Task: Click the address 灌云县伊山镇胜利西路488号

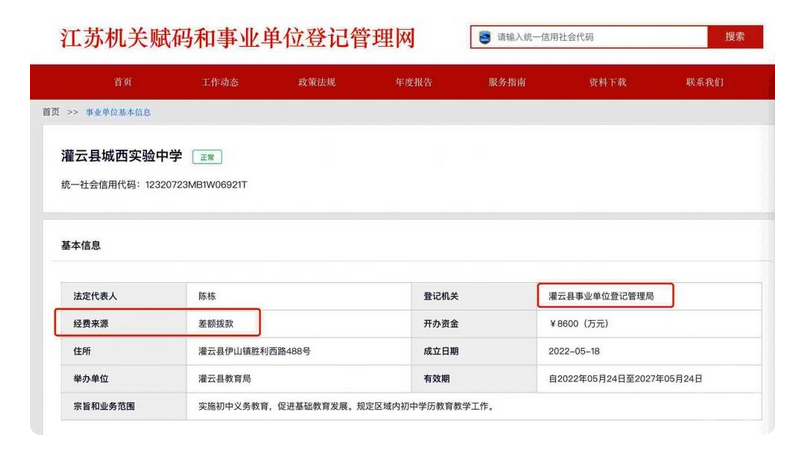Action: click(254, 352)
